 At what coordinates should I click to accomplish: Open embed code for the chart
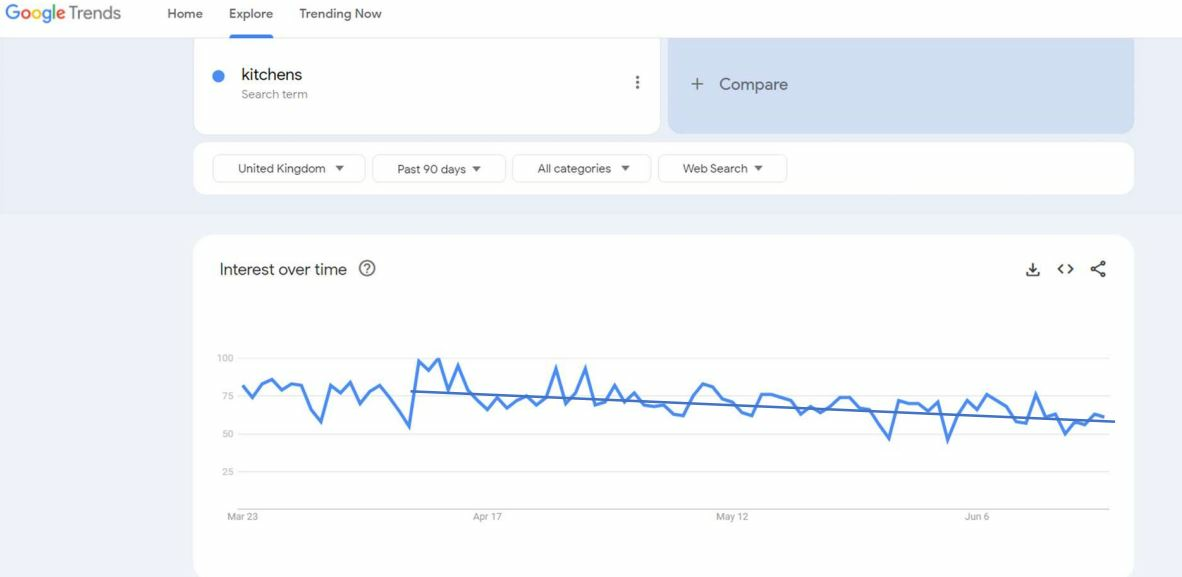[1065, 269]
